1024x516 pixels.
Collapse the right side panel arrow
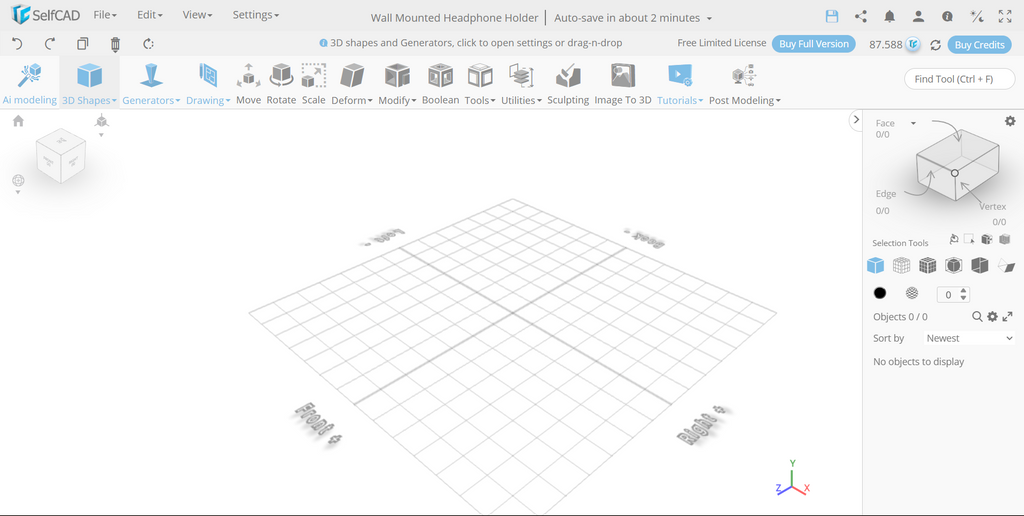[x=856, y=120]
